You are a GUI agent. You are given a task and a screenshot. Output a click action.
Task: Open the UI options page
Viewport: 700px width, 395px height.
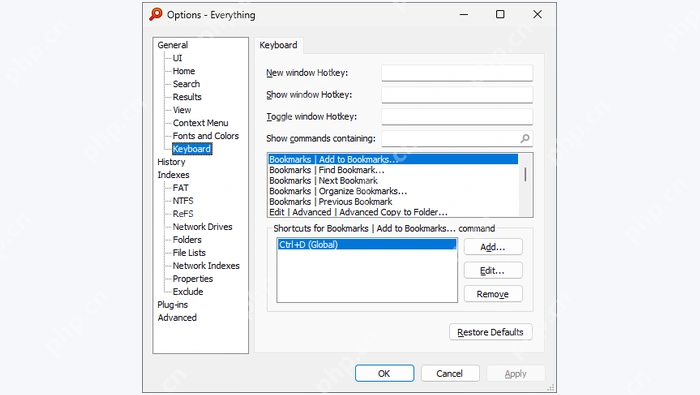tap(177, 58)
